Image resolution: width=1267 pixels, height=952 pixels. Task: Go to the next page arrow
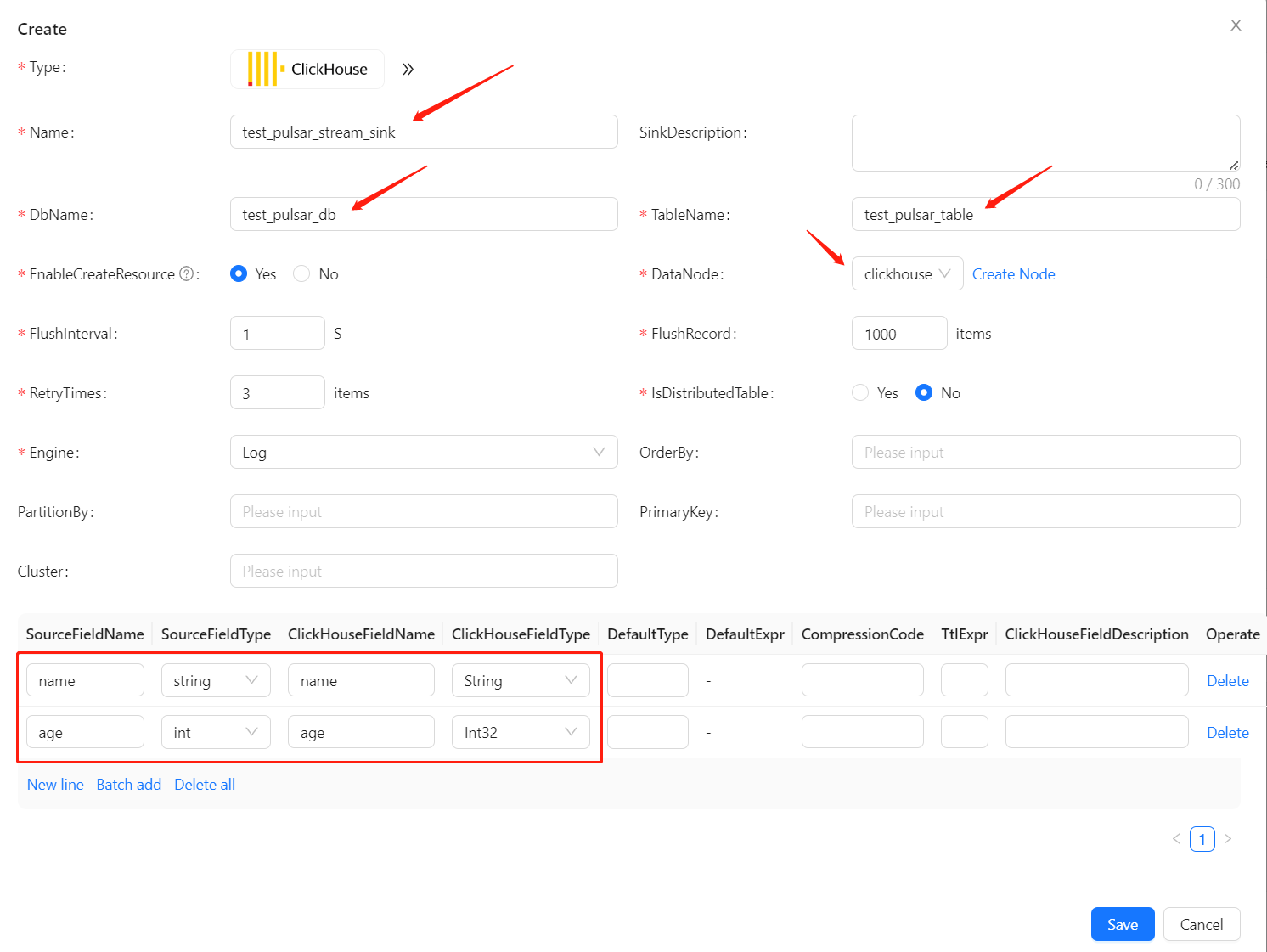1227,839
